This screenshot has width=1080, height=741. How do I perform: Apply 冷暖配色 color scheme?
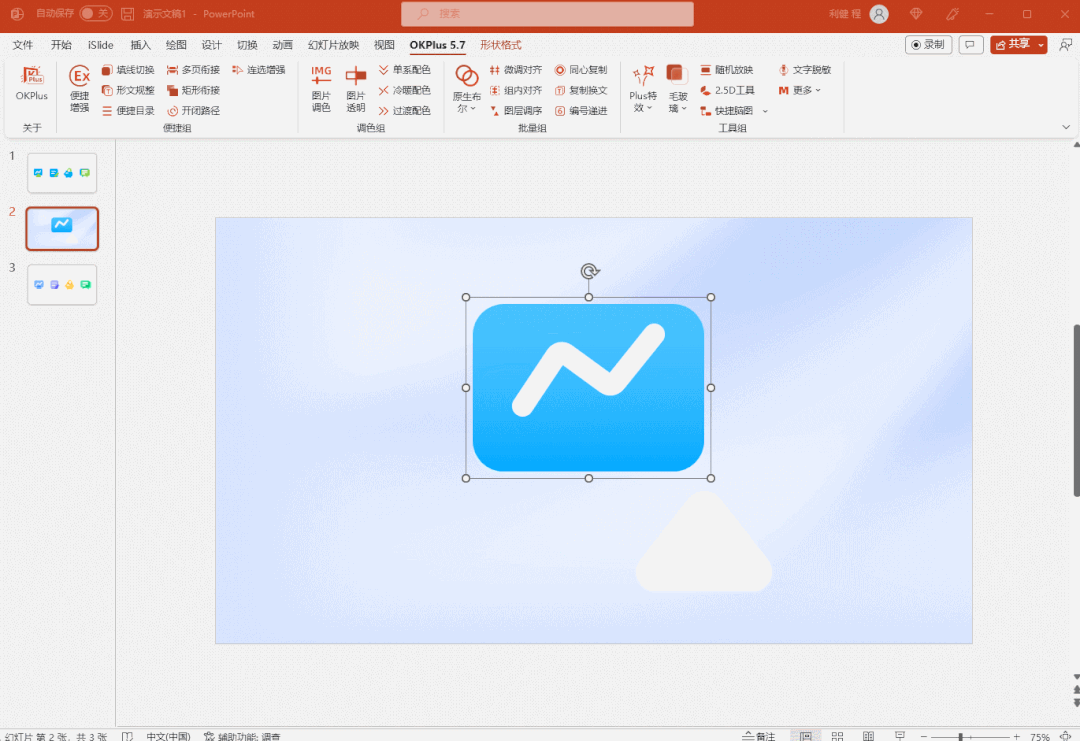click(x=404, y=90)
